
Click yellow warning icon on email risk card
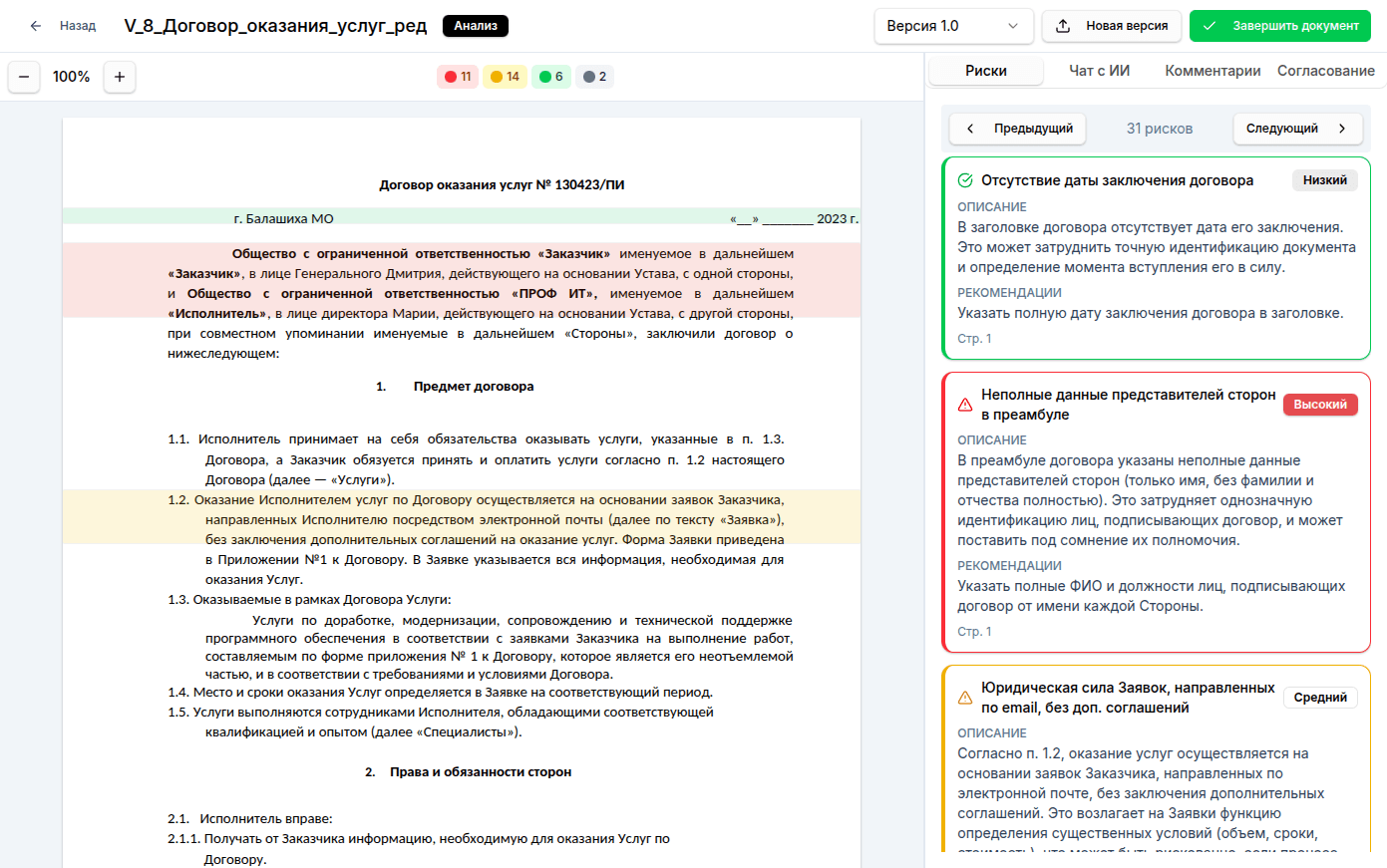tap(965, 698)
